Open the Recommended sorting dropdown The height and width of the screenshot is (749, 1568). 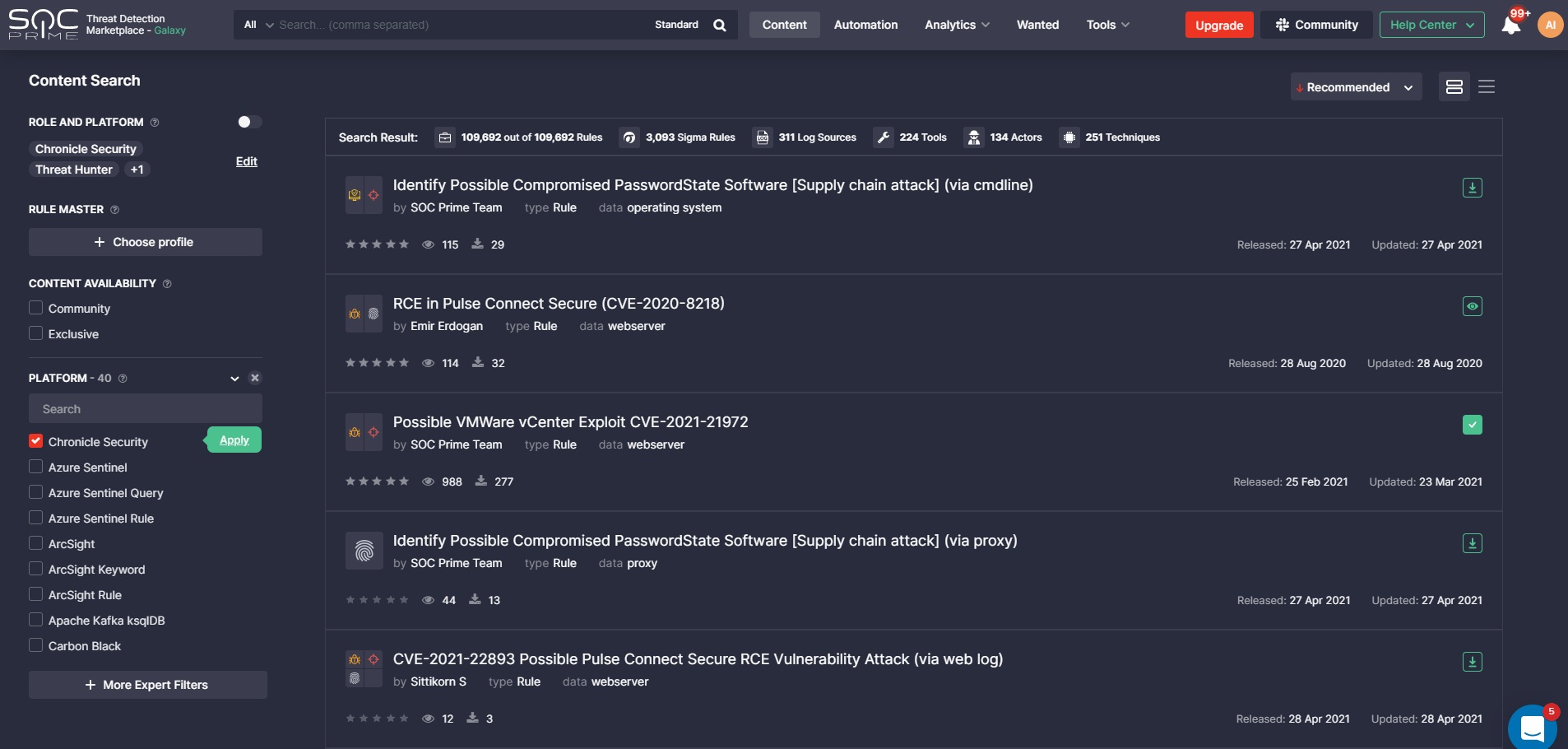[1354, 86]
